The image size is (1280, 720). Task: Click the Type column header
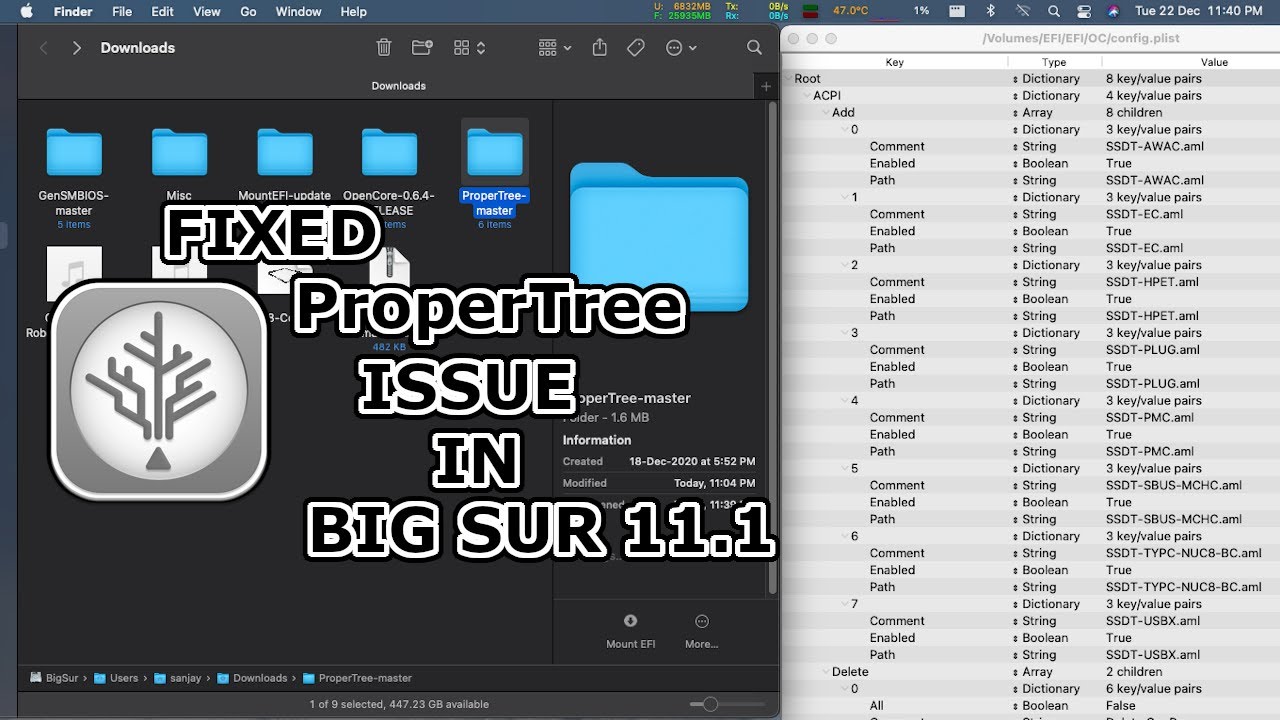pyautogui.click(x=1054, y=62)
